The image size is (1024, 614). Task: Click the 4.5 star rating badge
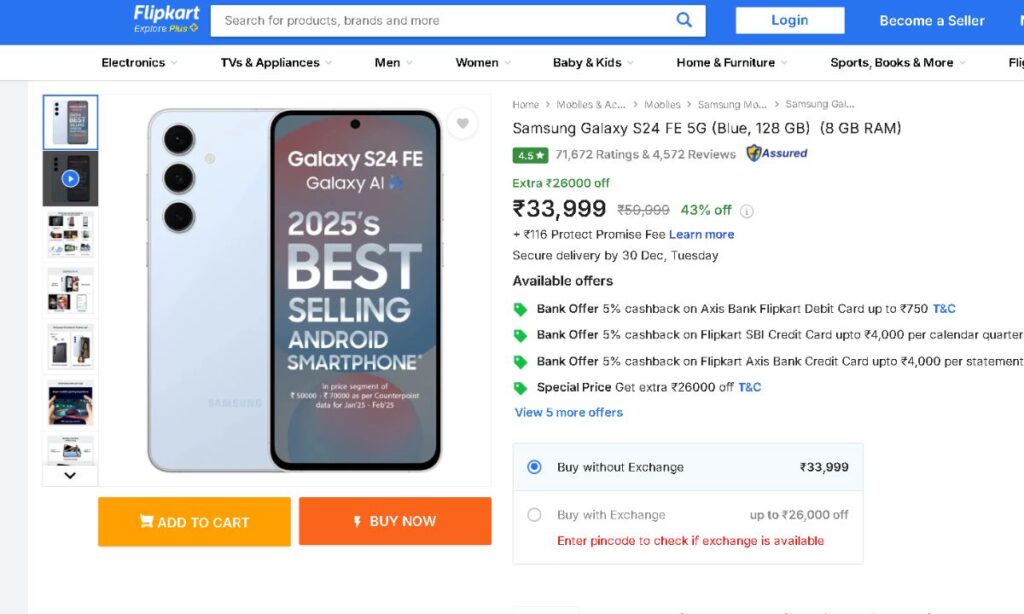click(530, 155)
